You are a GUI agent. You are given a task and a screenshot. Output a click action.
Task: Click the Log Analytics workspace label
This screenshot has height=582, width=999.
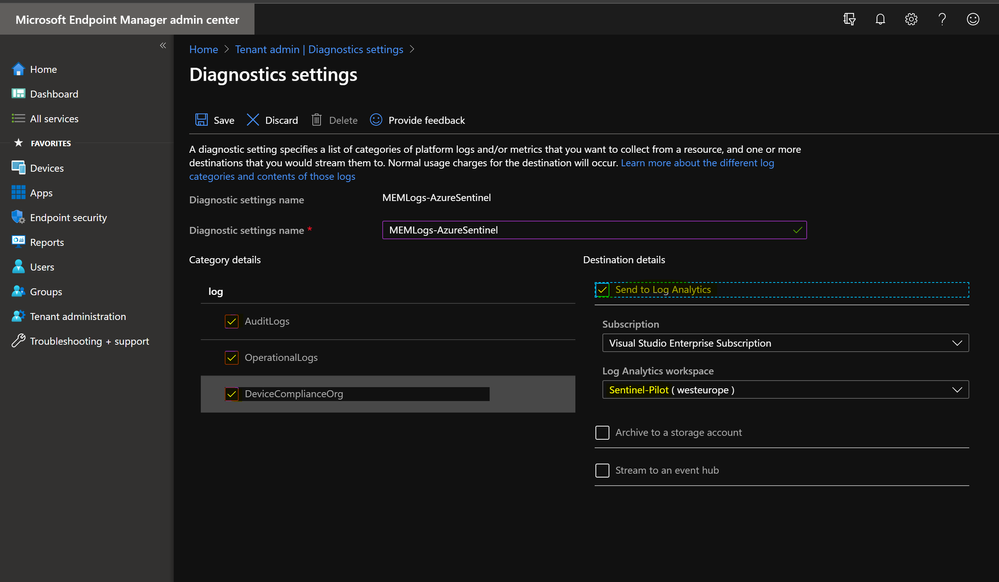pos(658,370)
